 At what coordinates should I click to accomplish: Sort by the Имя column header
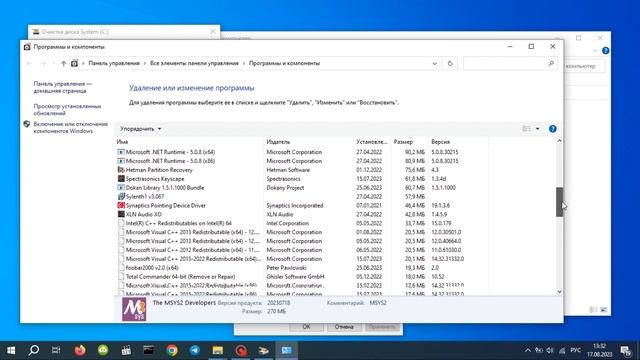click(122, 142)
